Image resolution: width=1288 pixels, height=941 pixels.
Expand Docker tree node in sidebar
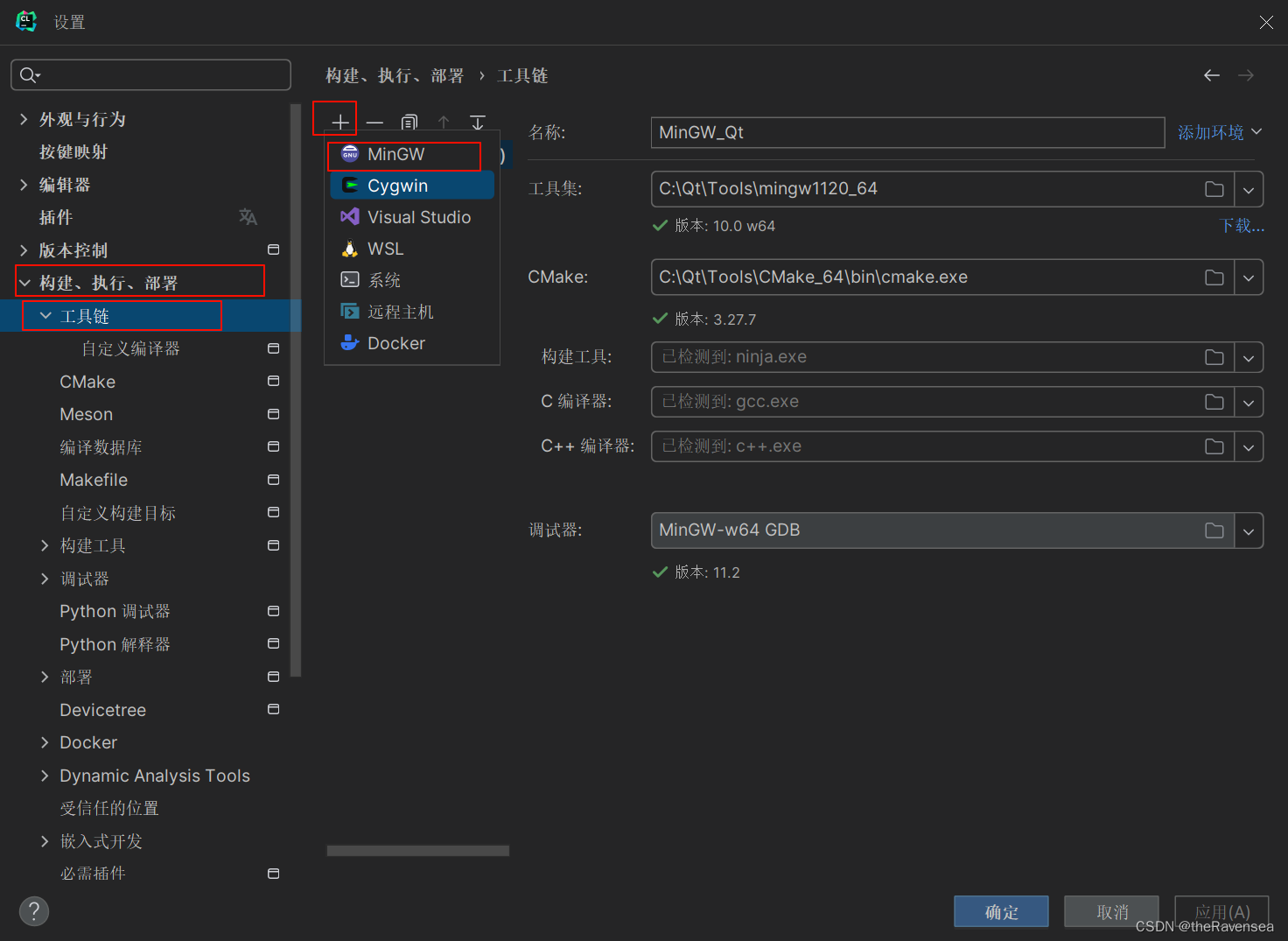coord(45,742)
